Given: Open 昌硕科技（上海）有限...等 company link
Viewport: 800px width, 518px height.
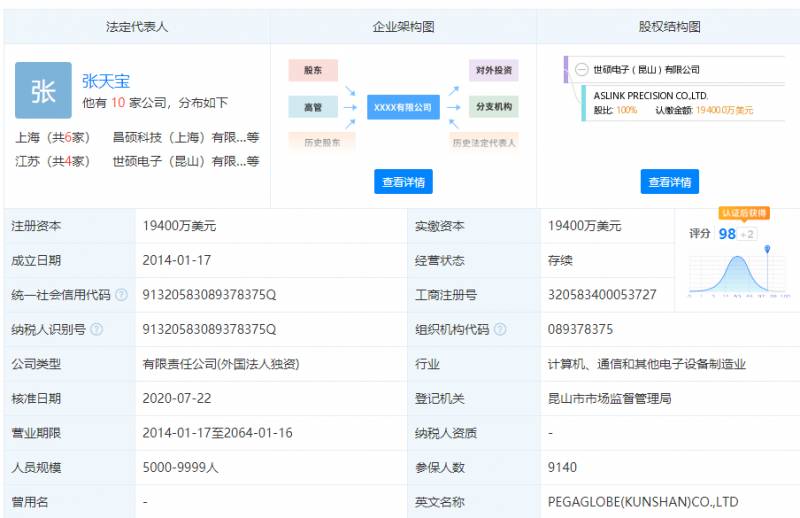Looking at the screenshot, I should (x=186, y=137).
